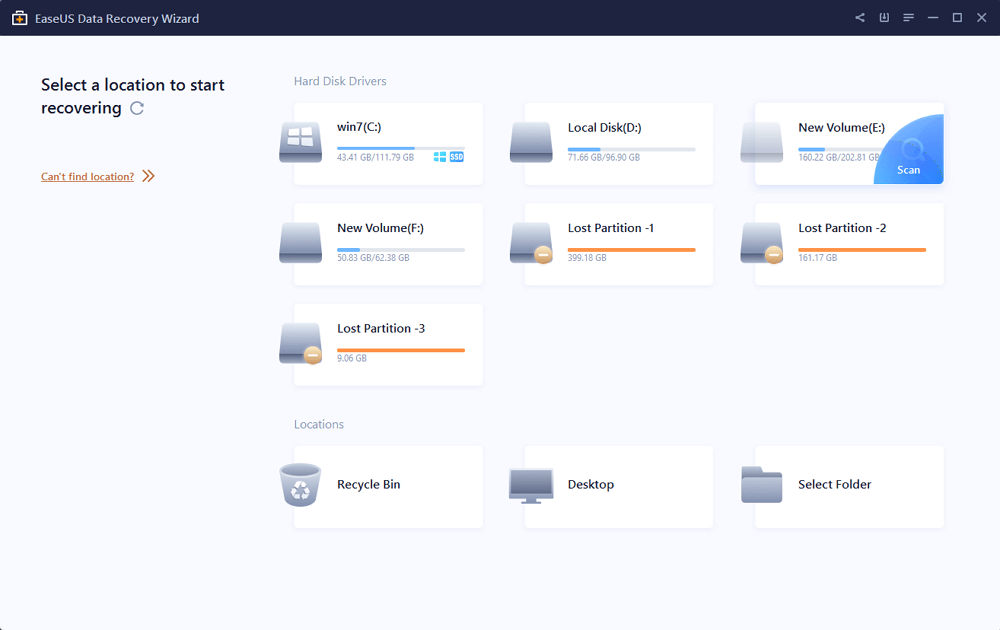Click the '161.17 GB' size text
1000x630 pixels.
818,258
